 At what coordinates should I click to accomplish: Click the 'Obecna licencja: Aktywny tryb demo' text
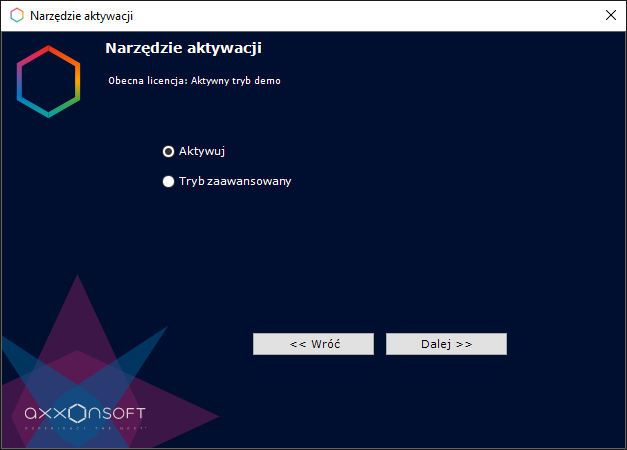(x=194, y=81)
